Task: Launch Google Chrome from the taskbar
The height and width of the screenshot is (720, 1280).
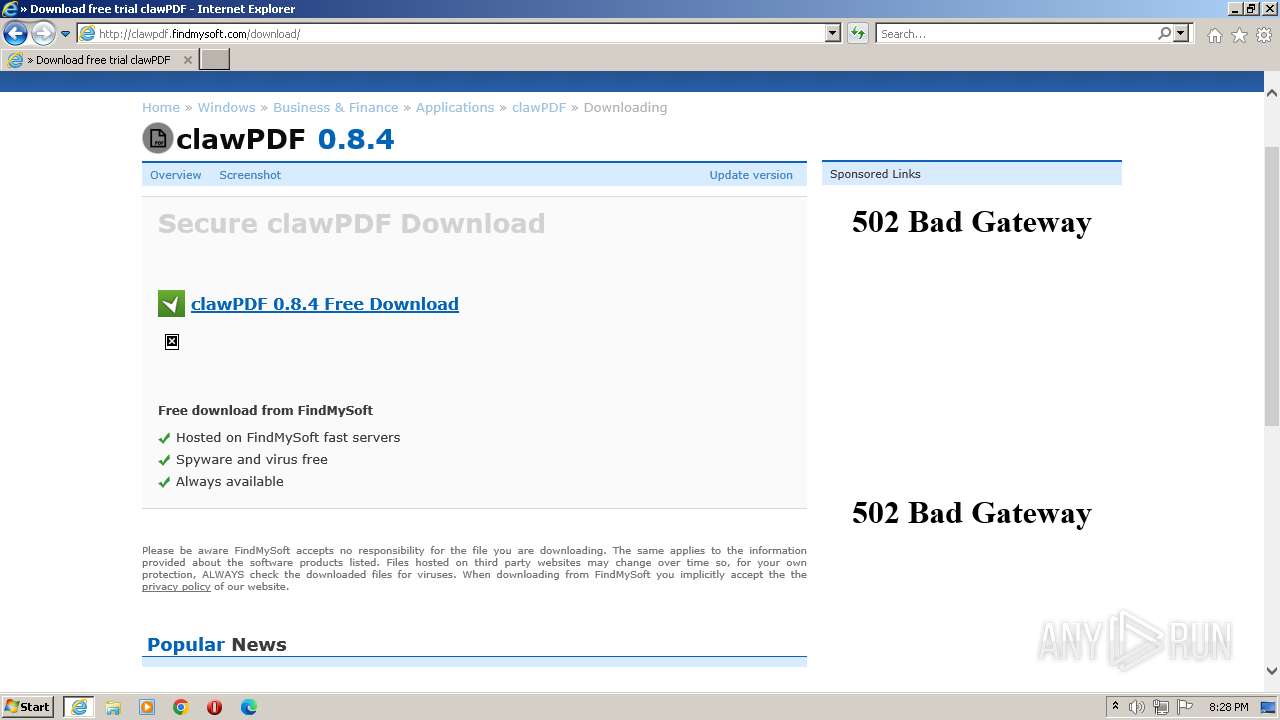Action: 181,707
